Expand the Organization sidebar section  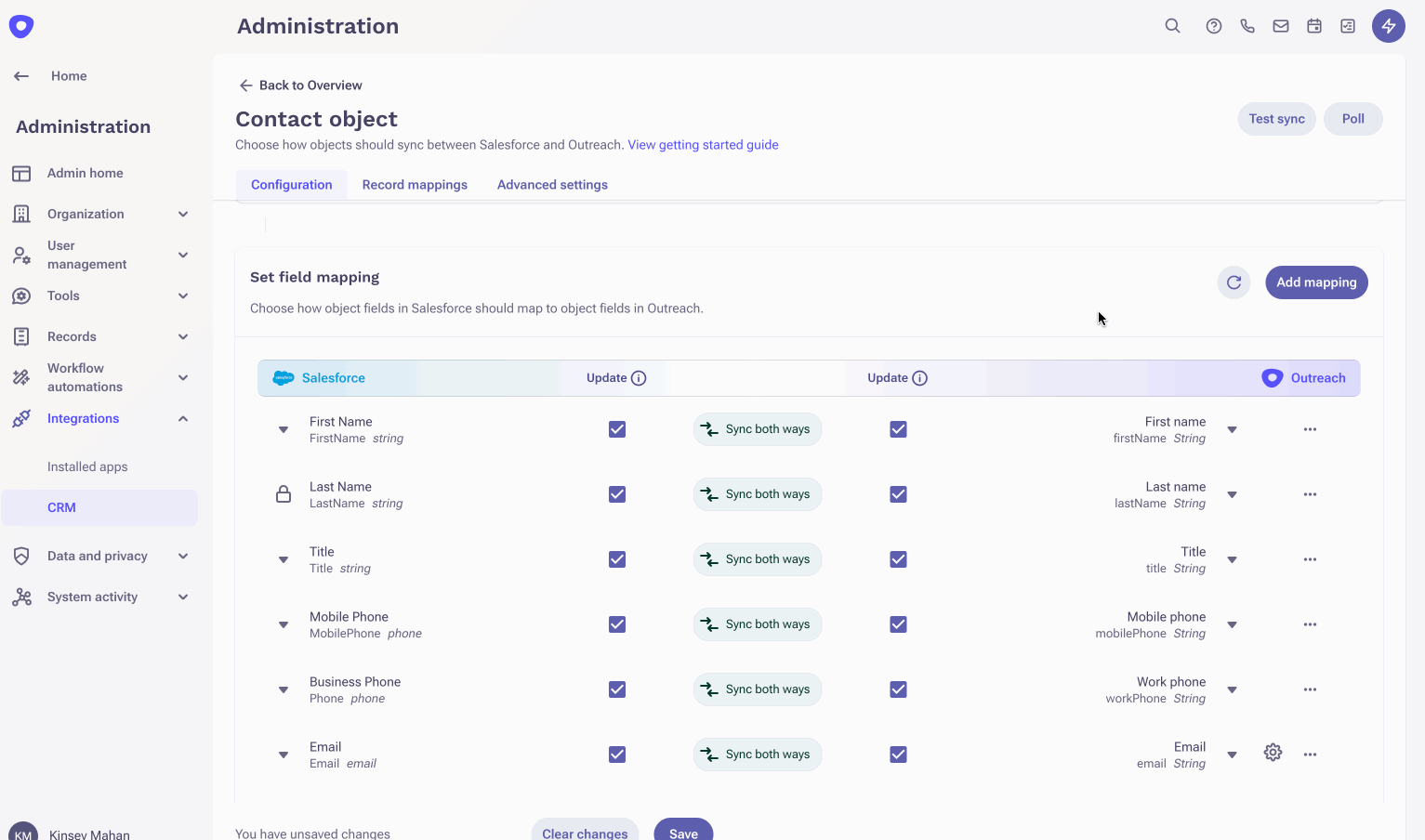(183, 215)
